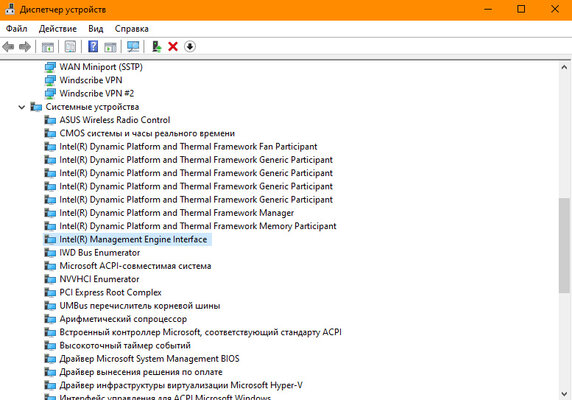Open Properties via toolbar icon
The height and width of the screenshot is (400, 572).
click(x=70, y=47)
